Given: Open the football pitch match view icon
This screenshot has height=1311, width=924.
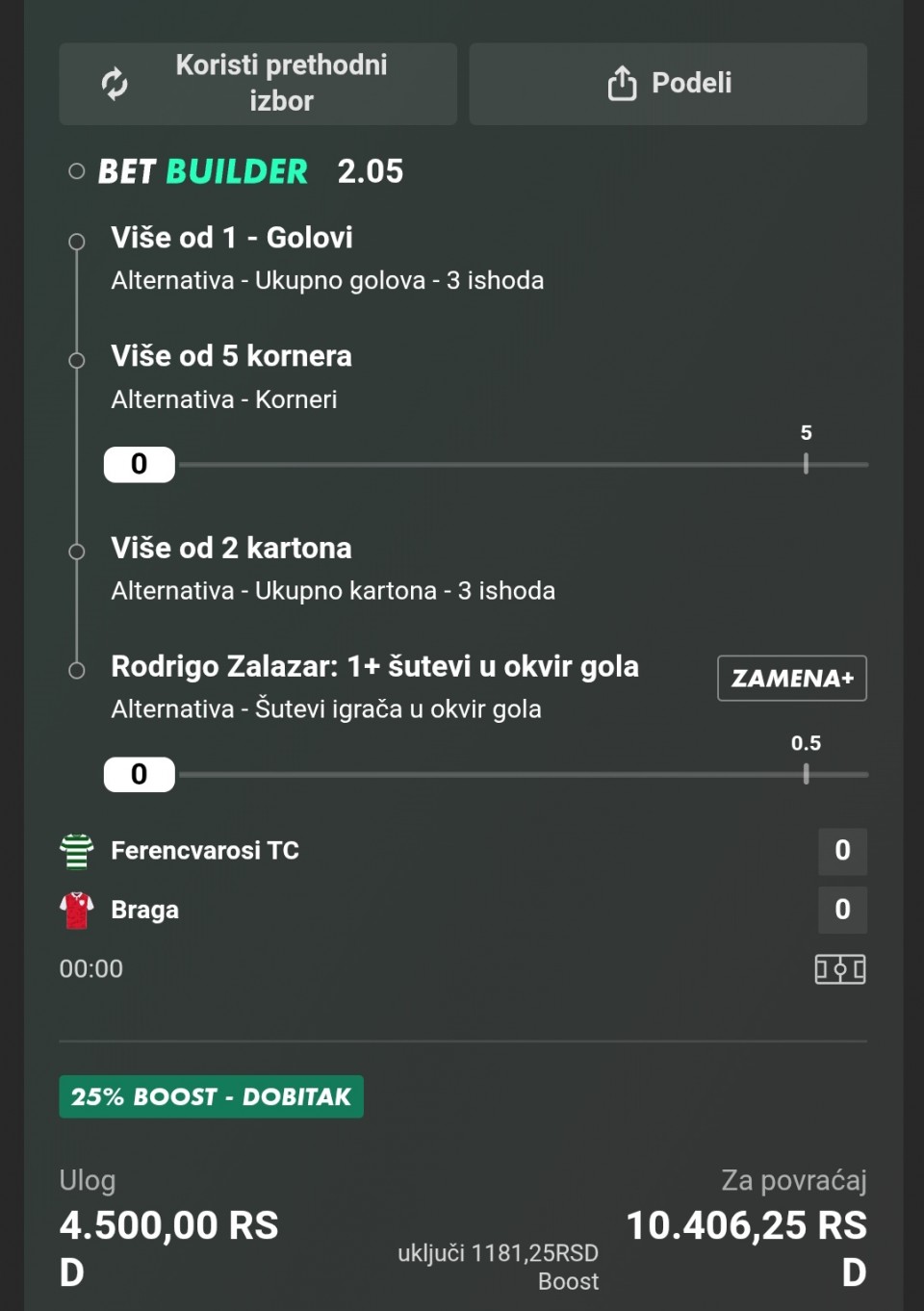Looking at the screenshot, I should [839, 968].
